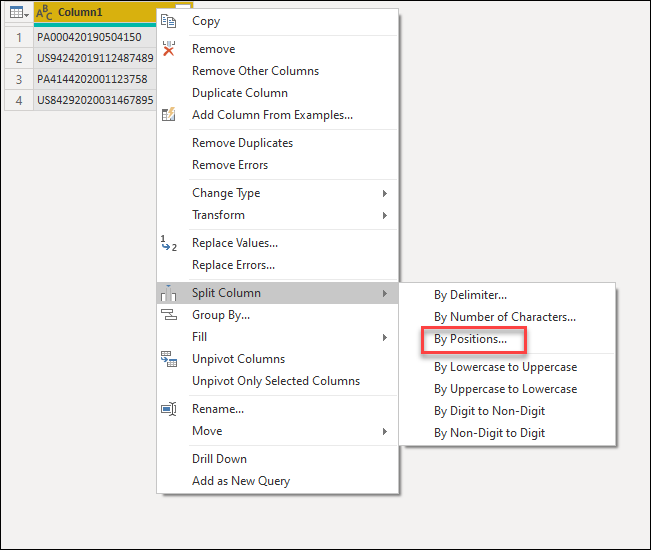Select cell containing PA000420190504150

[x=95, y=37]
